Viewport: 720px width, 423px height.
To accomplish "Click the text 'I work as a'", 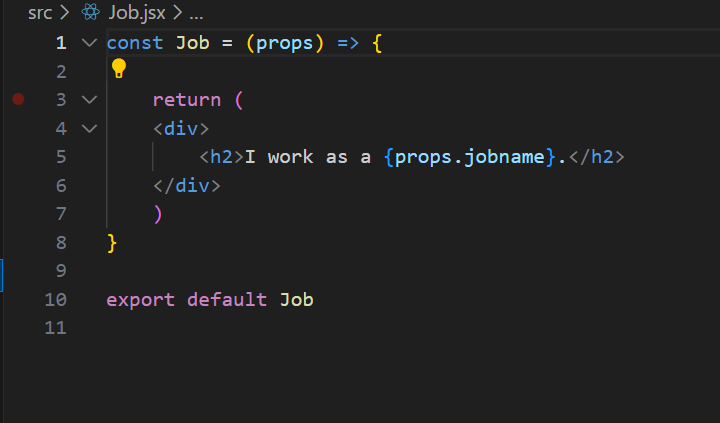I will click(308, 157).
